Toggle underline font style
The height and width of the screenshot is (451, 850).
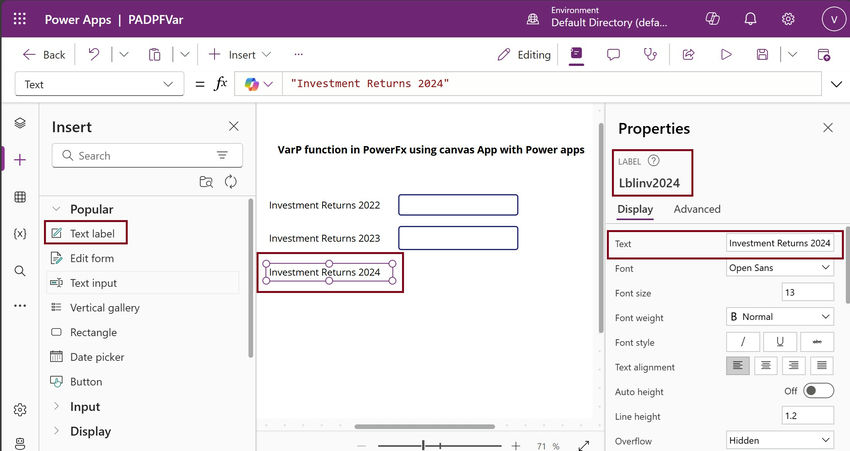780,342
